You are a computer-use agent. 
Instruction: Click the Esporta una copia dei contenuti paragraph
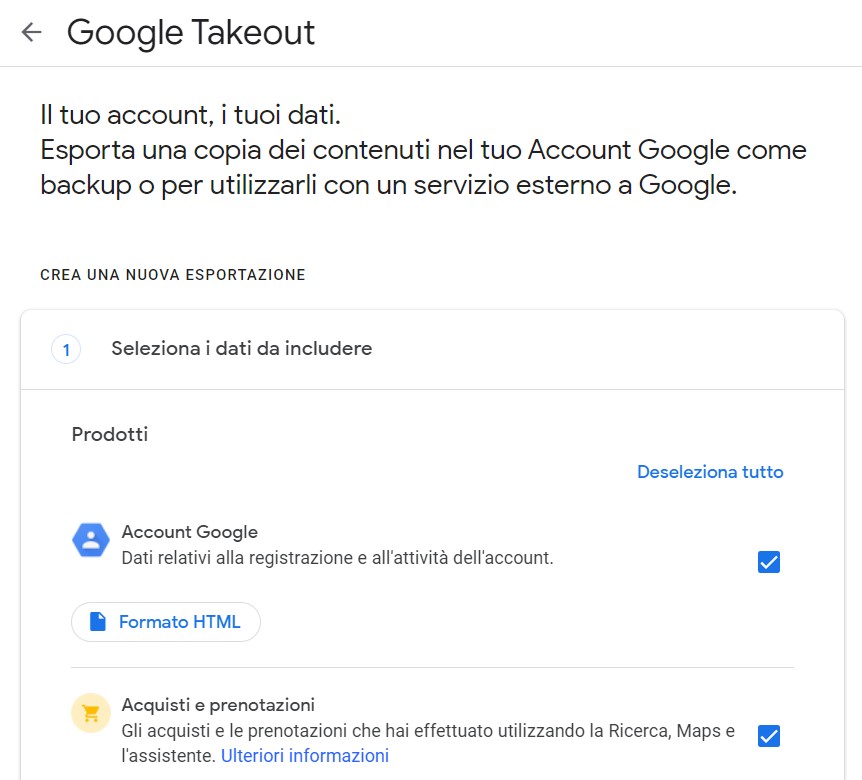tap(423, 167)
